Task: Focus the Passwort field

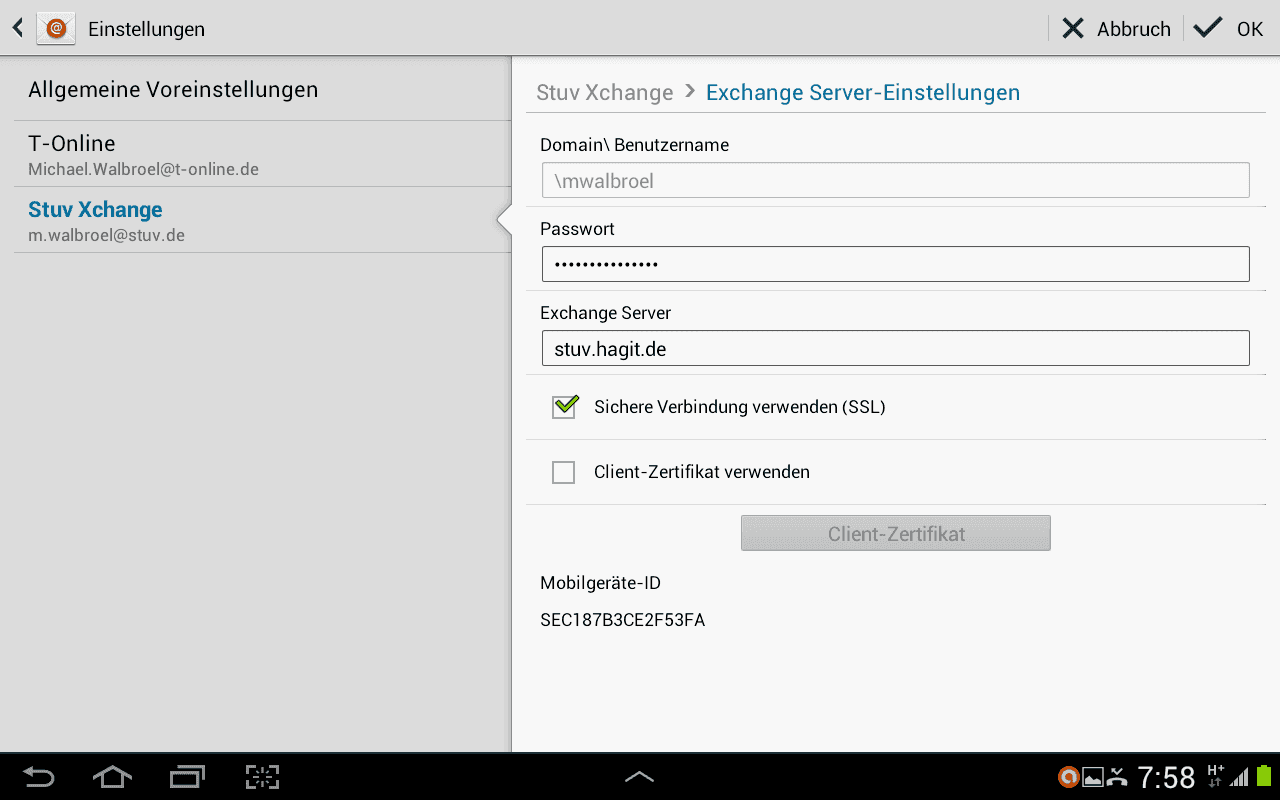Action: click(x=895, y=264)
